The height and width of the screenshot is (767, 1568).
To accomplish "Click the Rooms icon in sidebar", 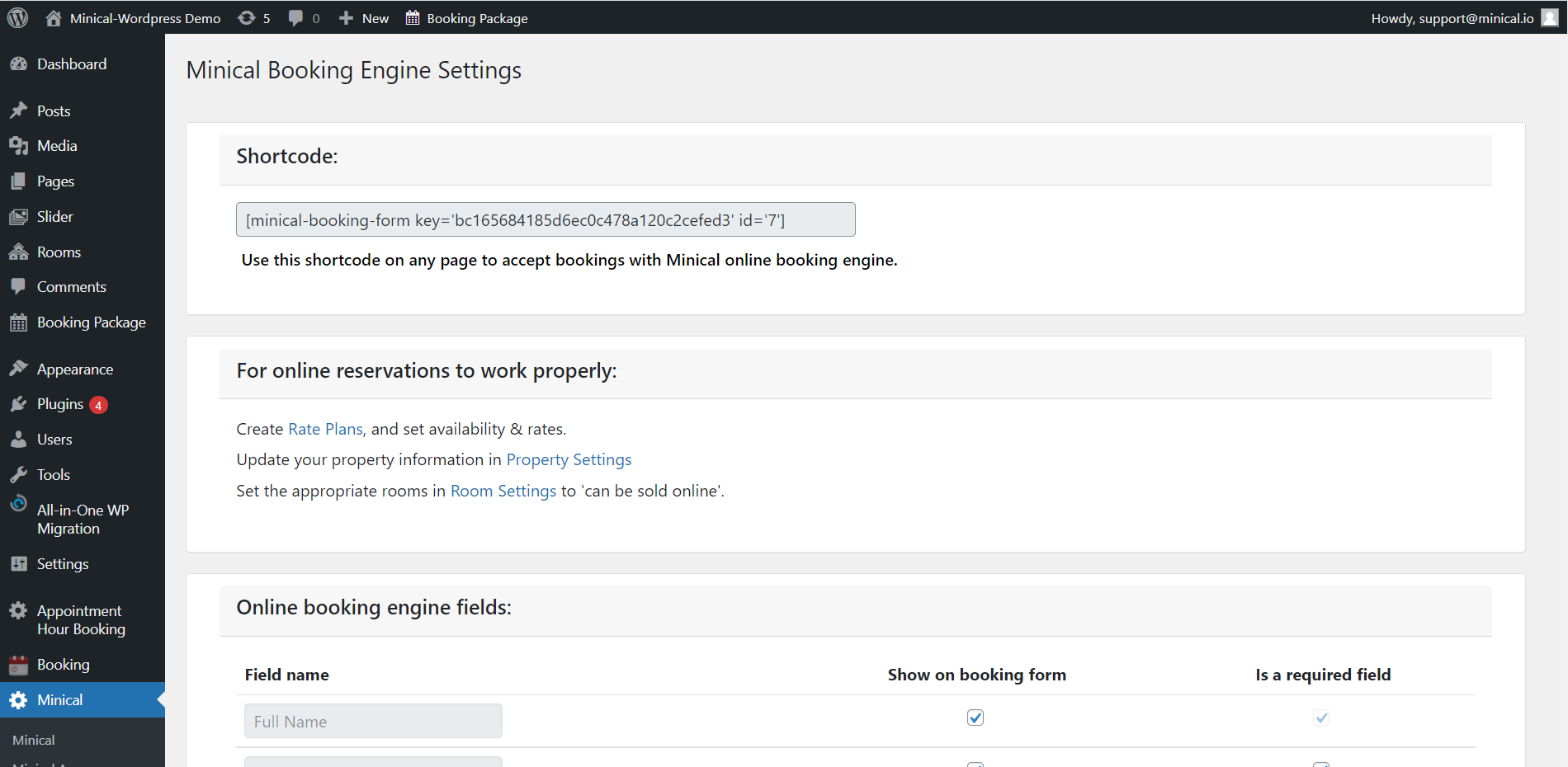I will click(18, 252).
